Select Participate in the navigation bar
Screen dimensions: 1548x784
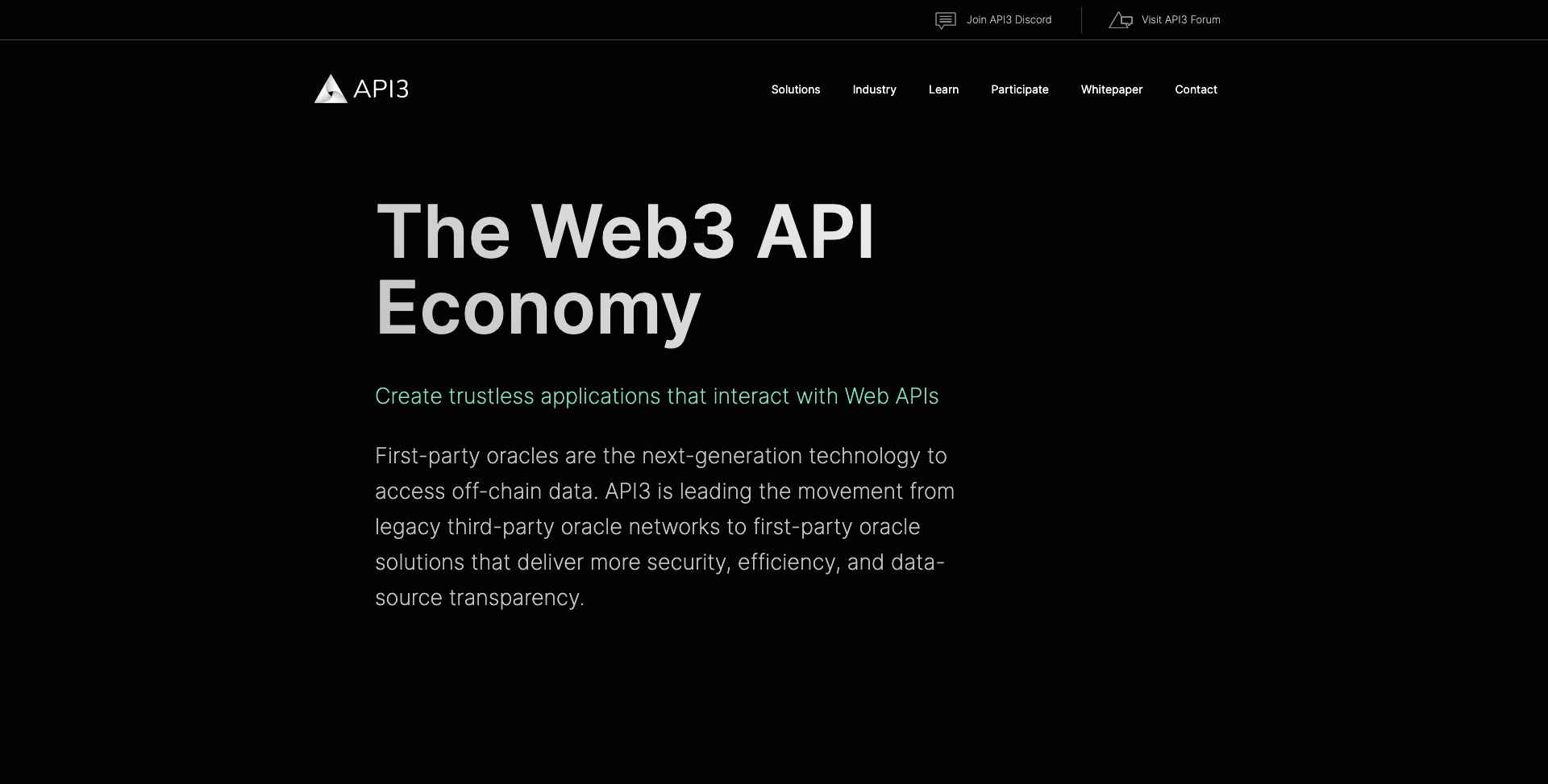coord(1019,89)
